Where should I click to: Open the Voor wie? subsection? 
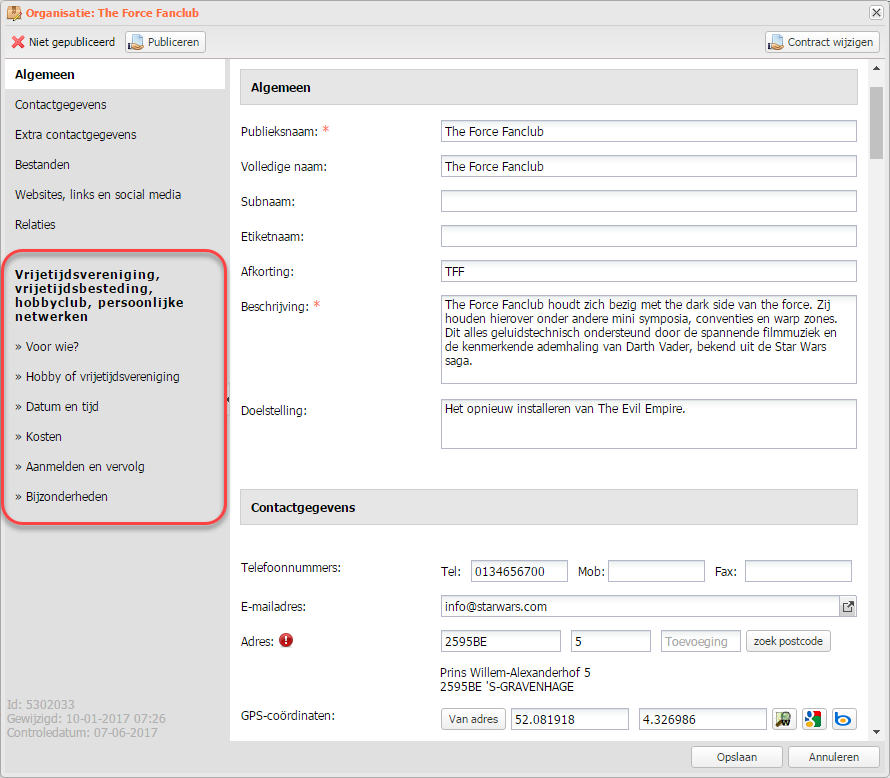(52, 347)
